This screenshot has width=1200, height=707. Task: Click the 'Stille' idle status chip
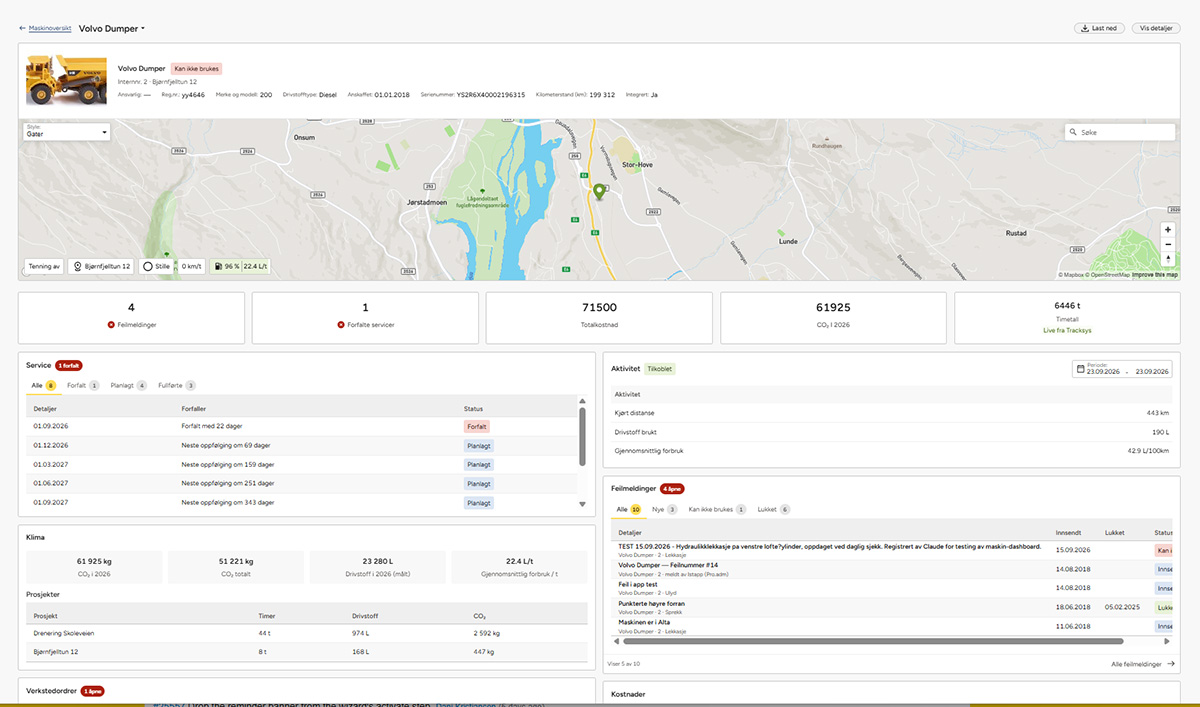tap(156, 267)
